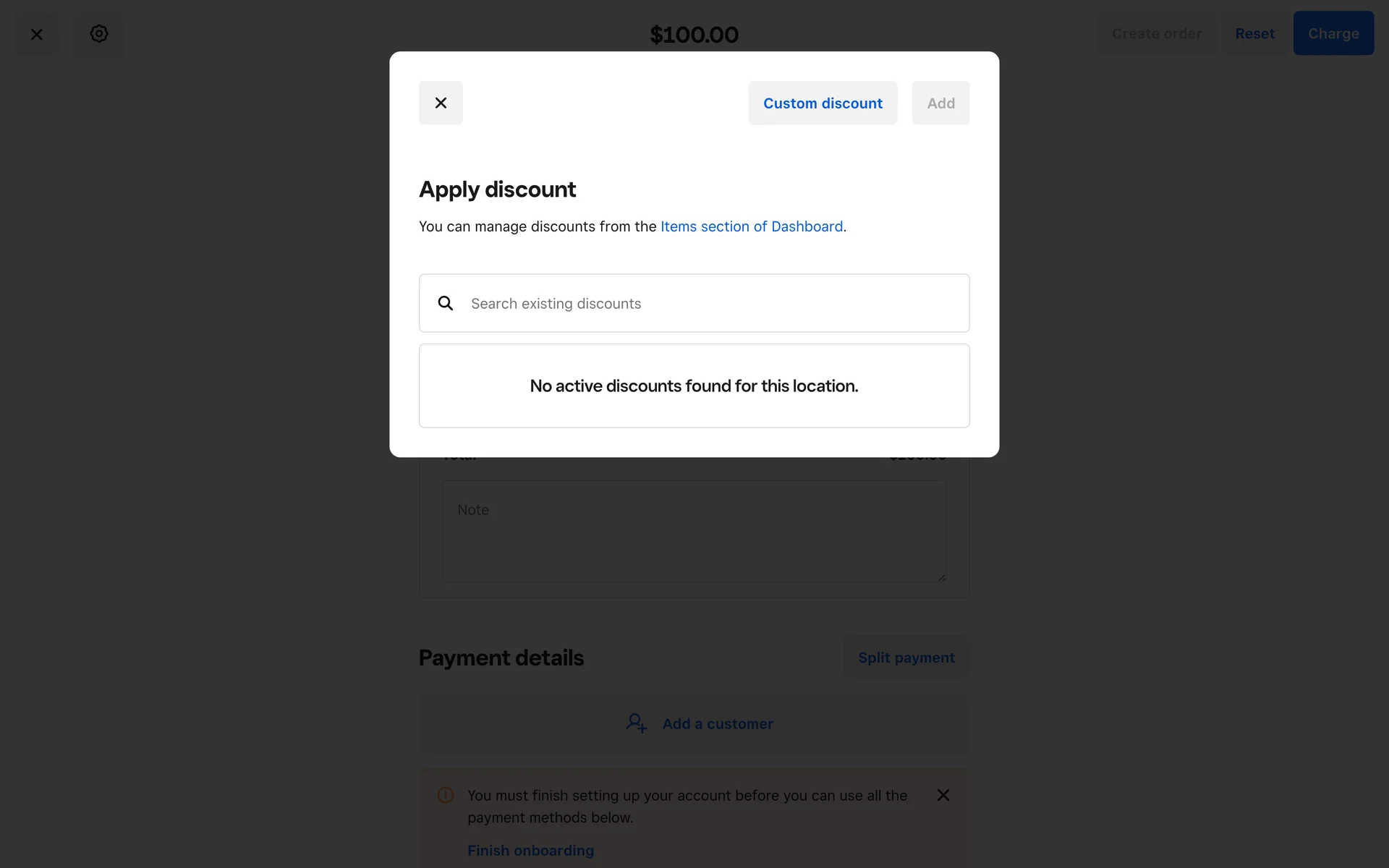Screen dimensions: 1389x868
Task: Click the Charge button
Action: click(x=1333, y=33)
